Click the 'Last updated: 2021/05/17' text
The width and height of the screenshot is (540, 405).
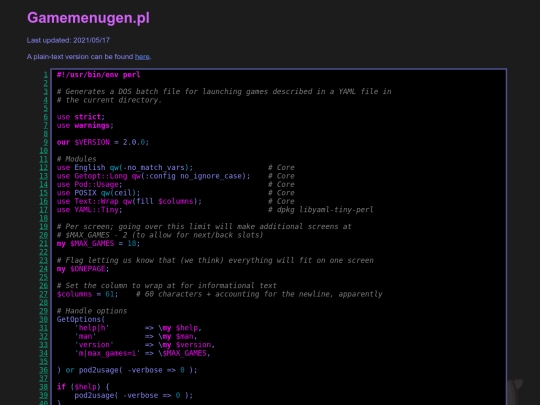68,40
